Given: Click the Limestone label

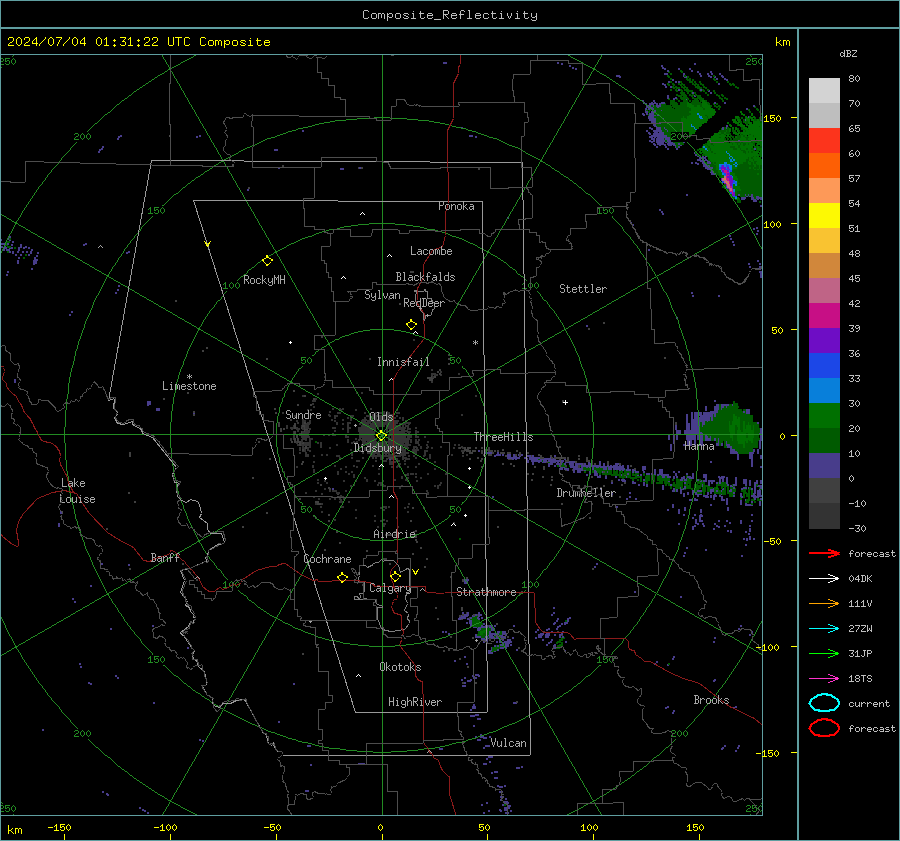Looking at the screenshot, I should [x=189, y=386].
